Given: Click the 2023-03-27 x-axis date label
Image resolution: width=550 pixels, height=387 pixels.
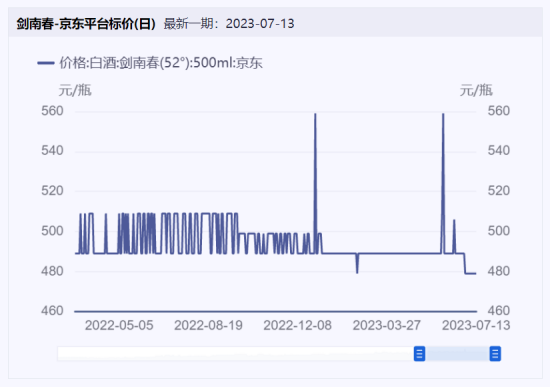Looking at the screenshot, I should click(387, 326).
